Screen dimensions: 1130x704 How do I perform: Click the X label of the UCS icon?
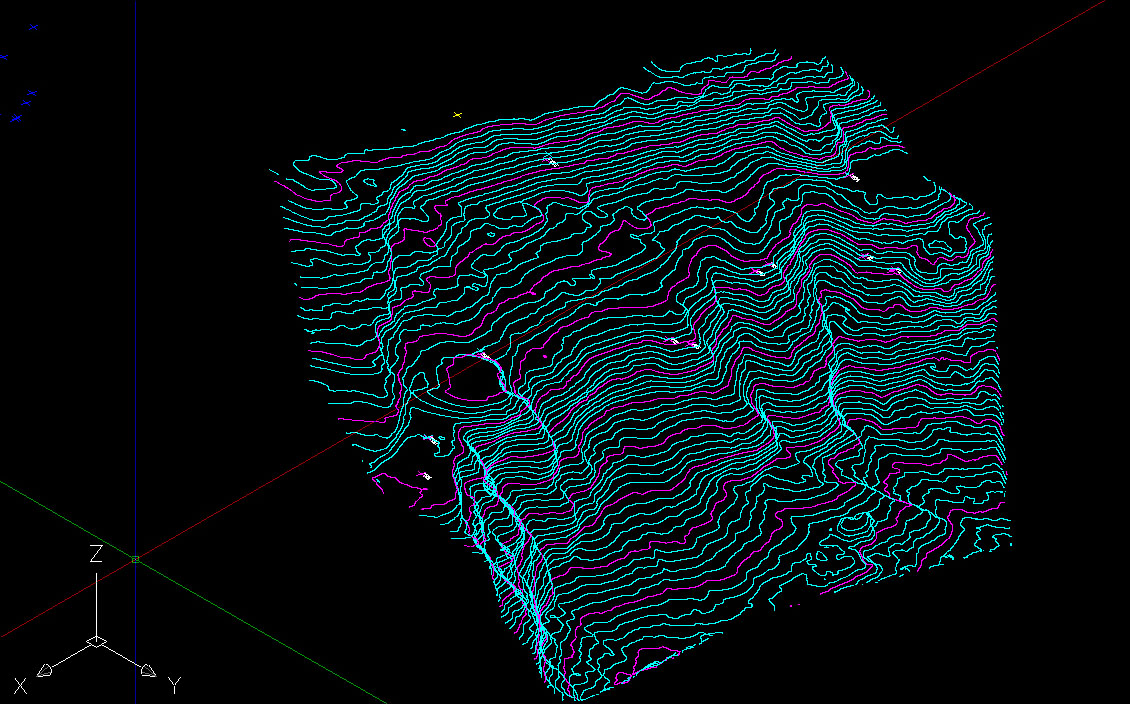20,686
